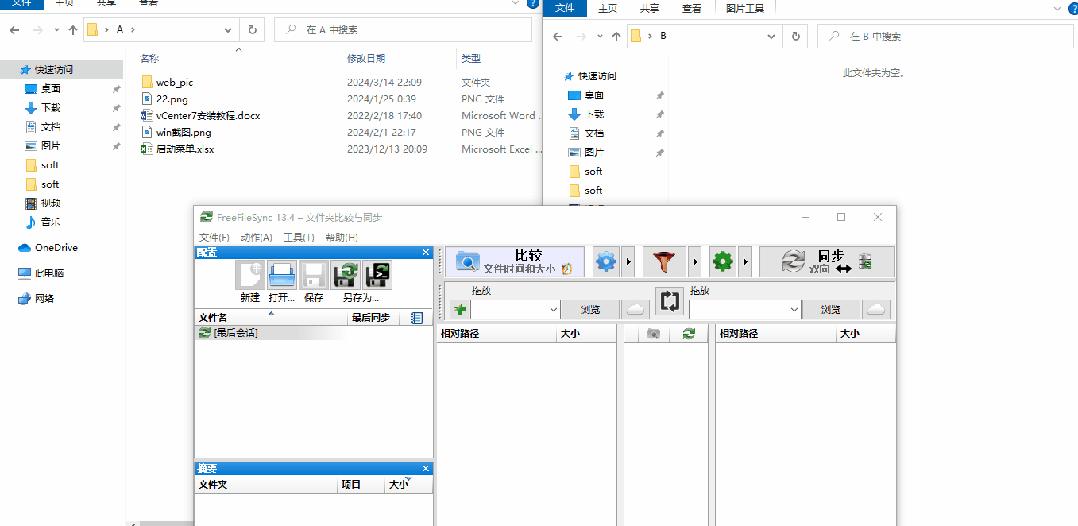Click the Save as batch job icon
Viewport: 1078px width, 526px height.
pyautogui.click(x=378, y=276)
